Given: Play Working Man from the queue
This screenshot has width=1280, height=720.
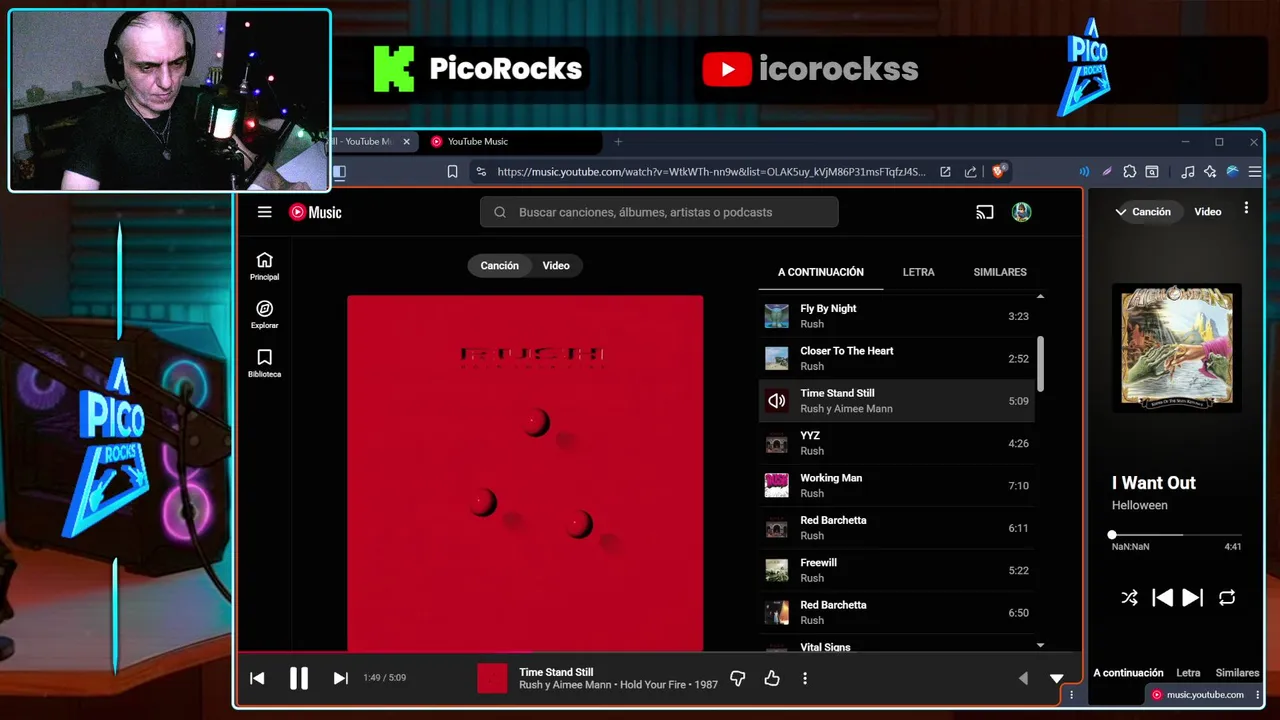Looking at the screenshot, I should (897, 485).
